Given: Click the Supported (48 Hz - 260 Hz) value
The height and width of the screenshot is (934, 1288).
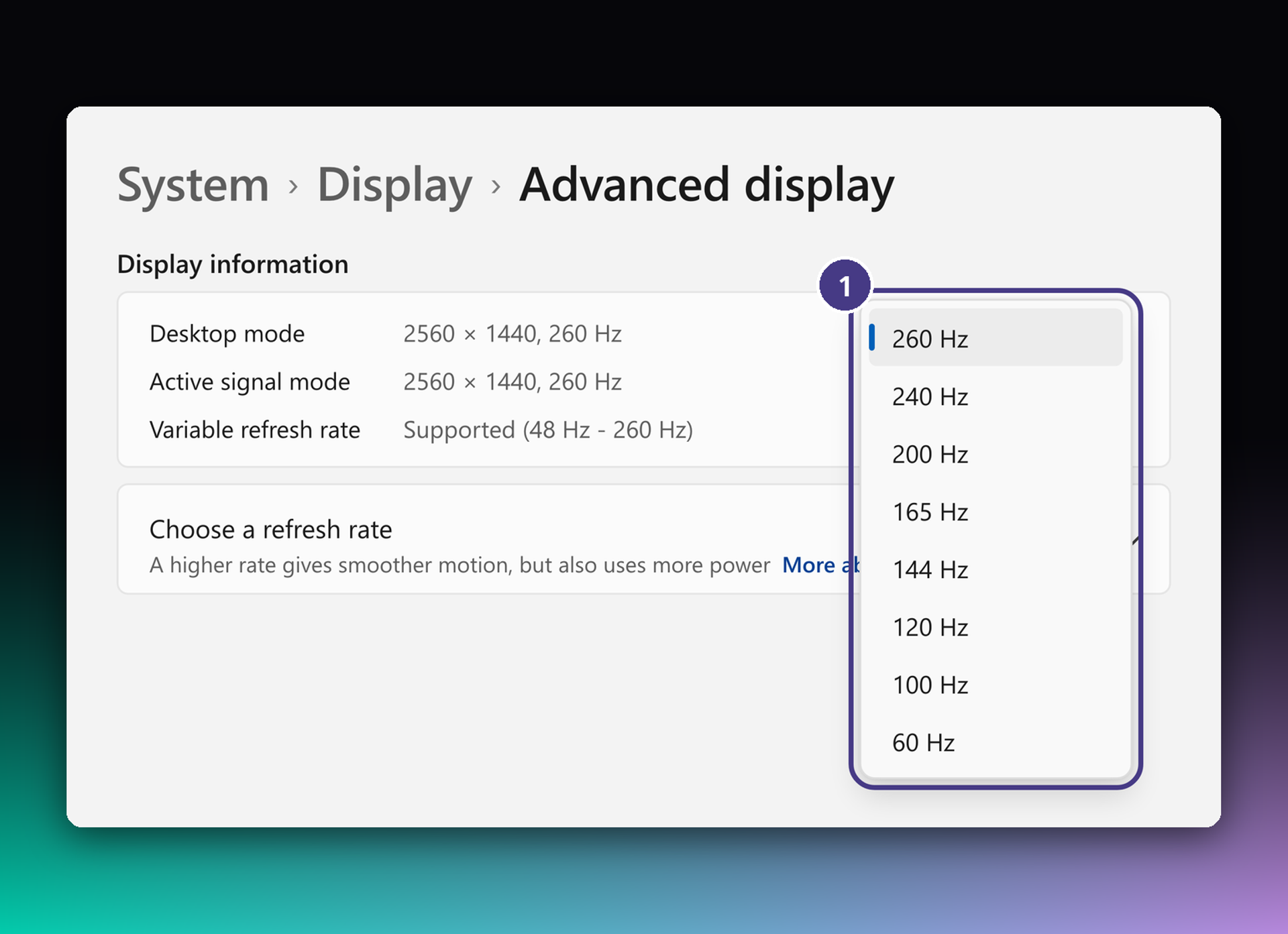Looking at the screenshot, I should [x=548, y=430].
